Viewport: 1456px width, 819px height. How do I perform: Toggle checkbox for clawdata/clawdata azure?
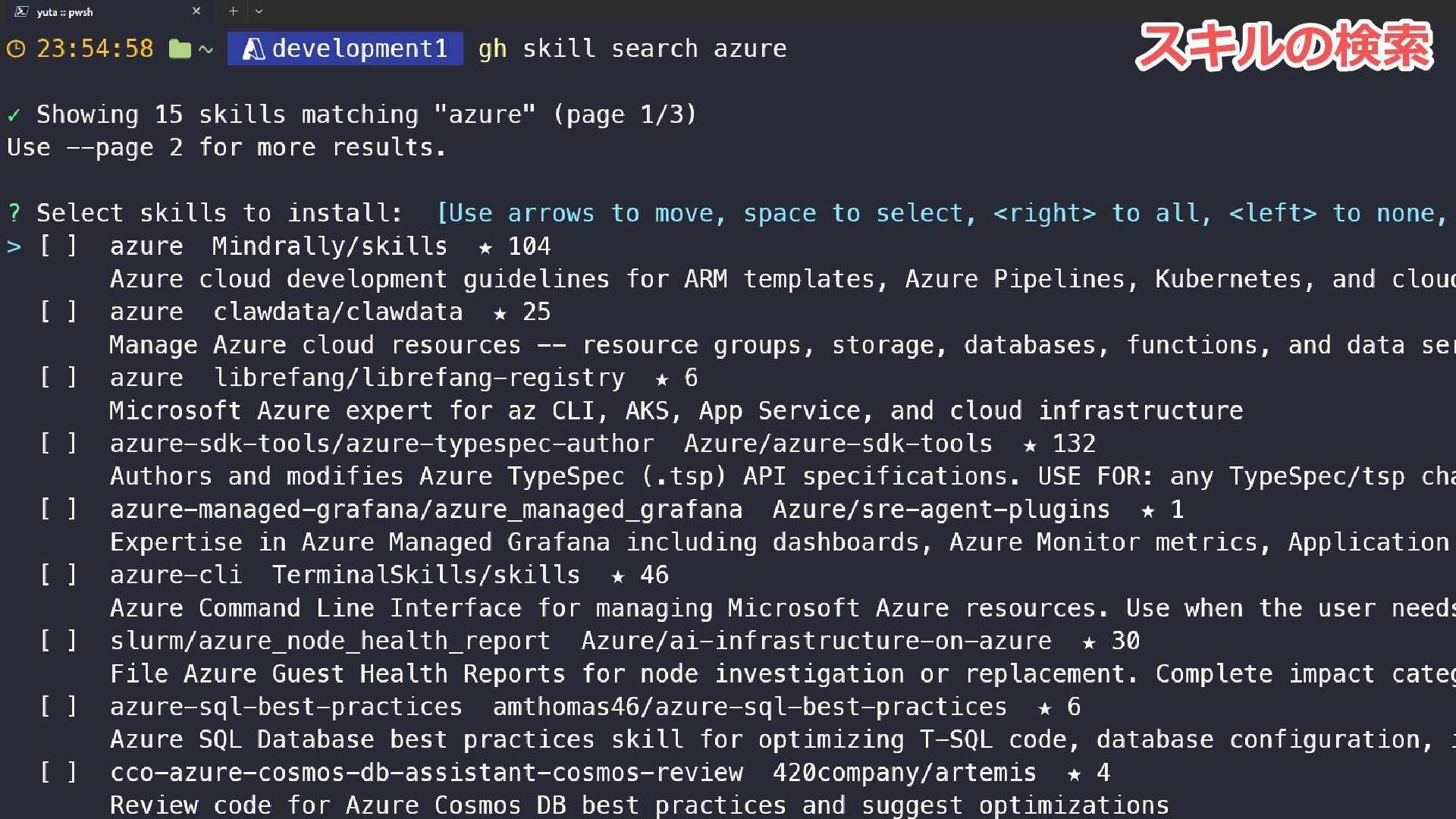click(58, 312)
